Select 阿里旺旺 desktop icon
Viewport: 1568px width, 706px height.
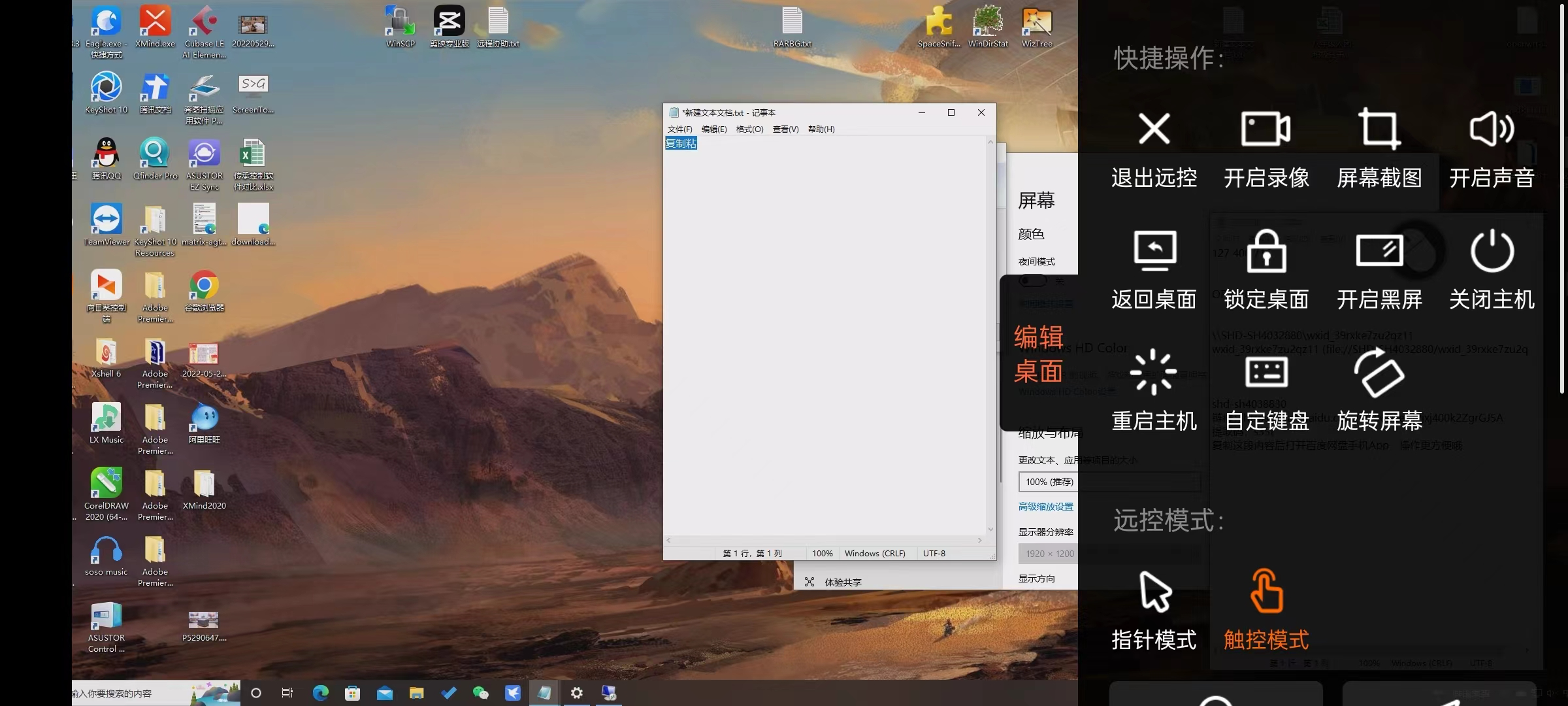[204, 423]
